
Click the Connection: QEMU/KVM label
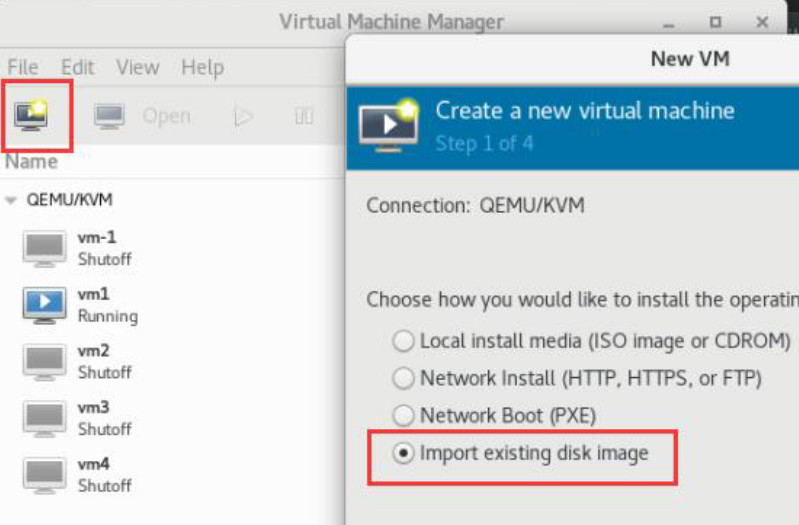coord(475,205)
